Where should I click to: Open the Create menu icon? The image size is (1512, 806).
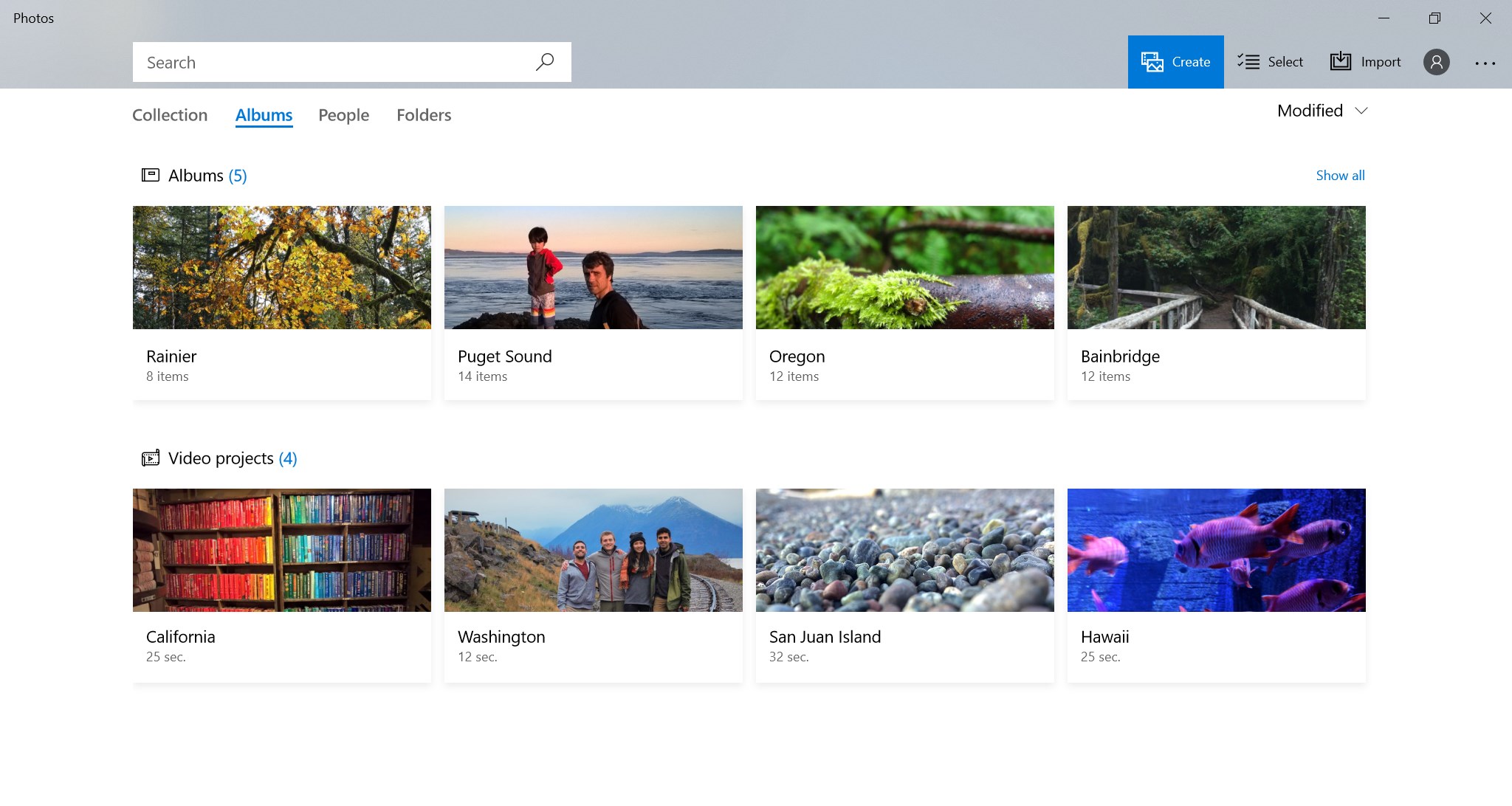(x=1151, y=62)
